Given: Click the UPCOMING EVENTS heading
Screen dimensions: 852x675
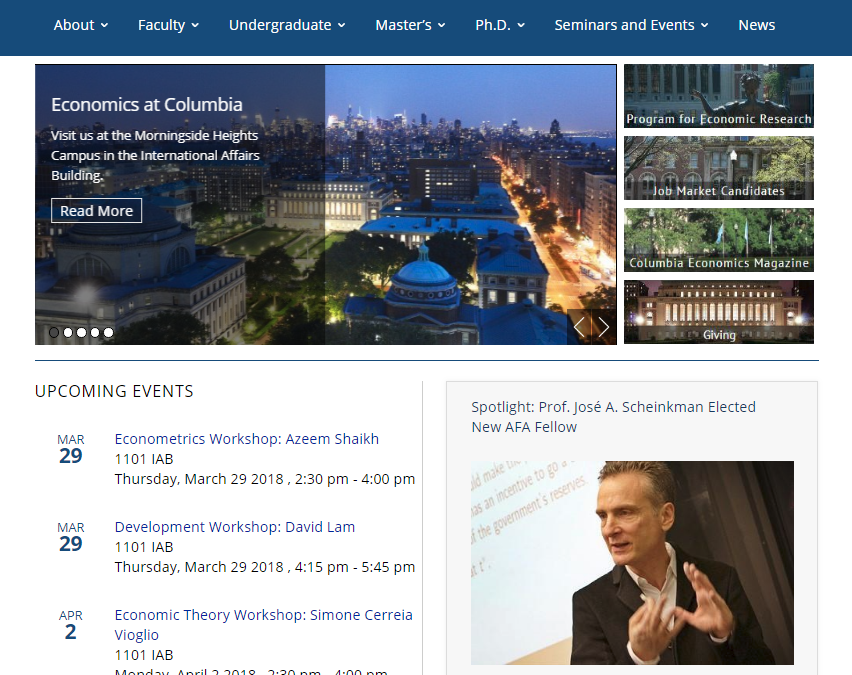Looking at the screenshot, I should pyautogui.click(x=114, y=391).
